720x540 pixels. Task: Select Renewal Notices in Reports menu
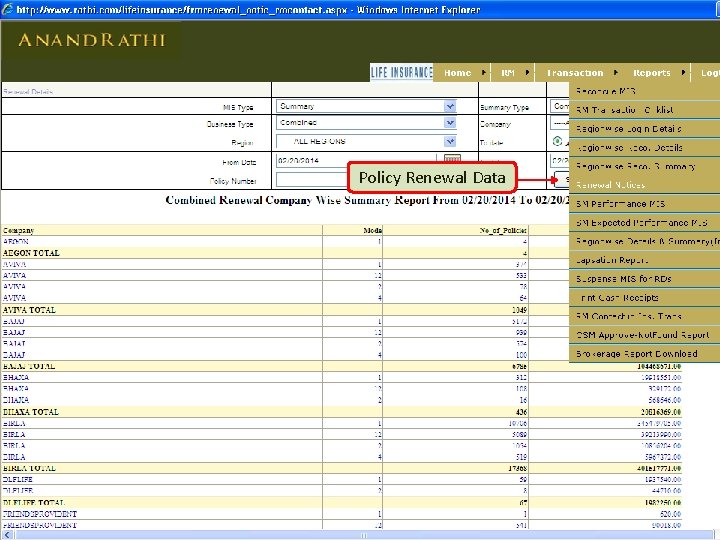pos(644,185)
